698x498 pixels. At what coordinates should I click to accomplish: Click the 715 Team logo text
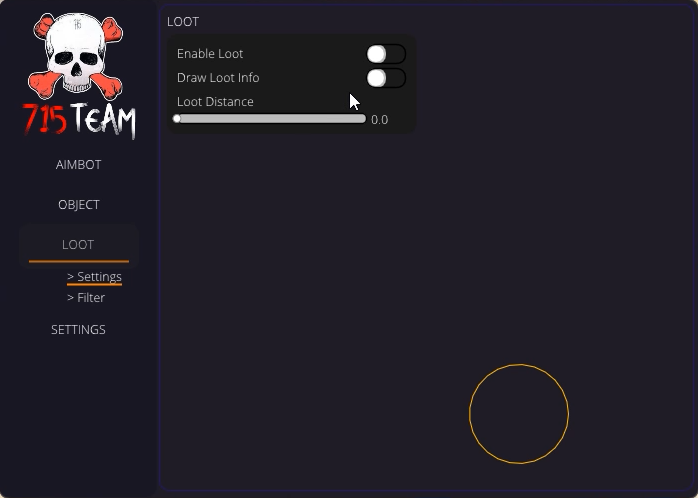click(x=79, y=120)
